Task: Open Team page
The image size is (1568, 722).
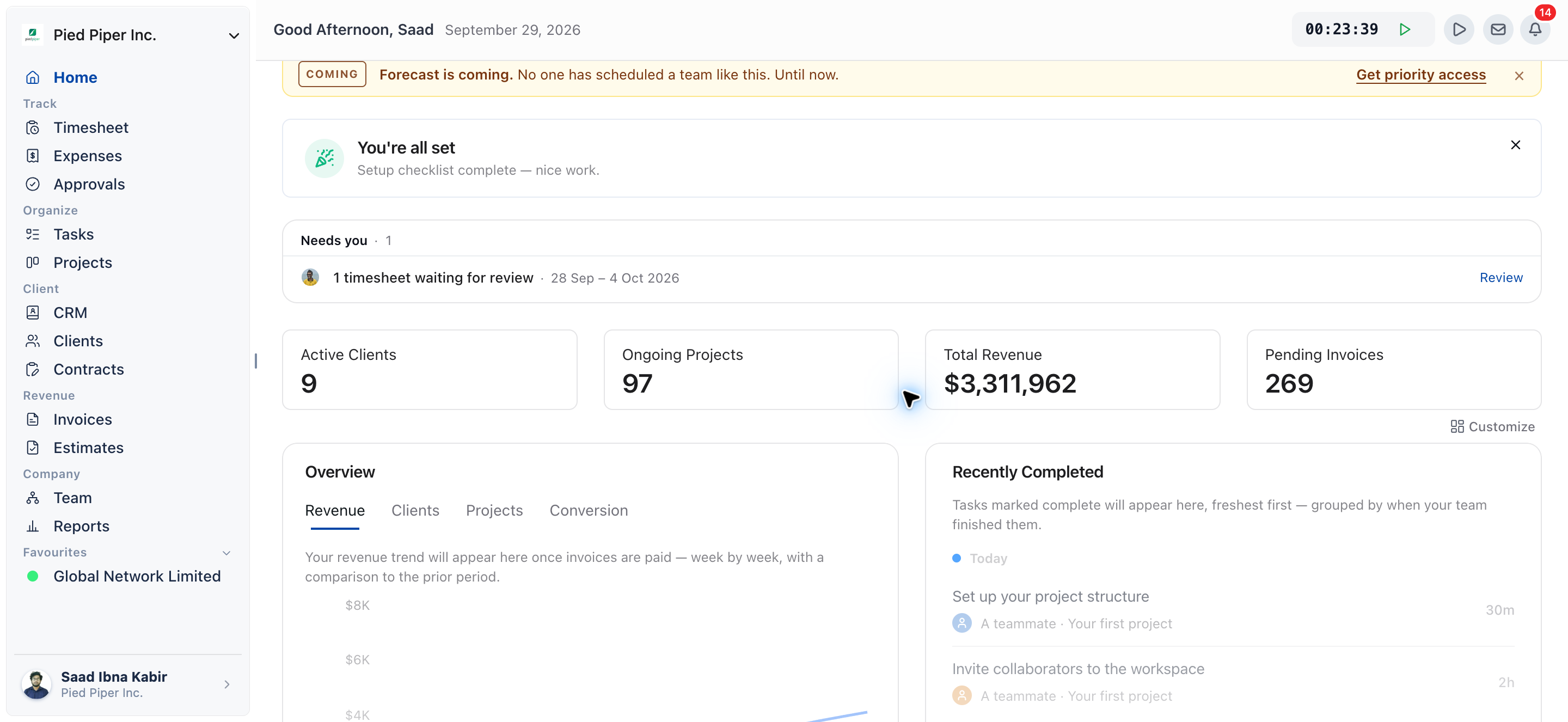Action: coord(72,498)
